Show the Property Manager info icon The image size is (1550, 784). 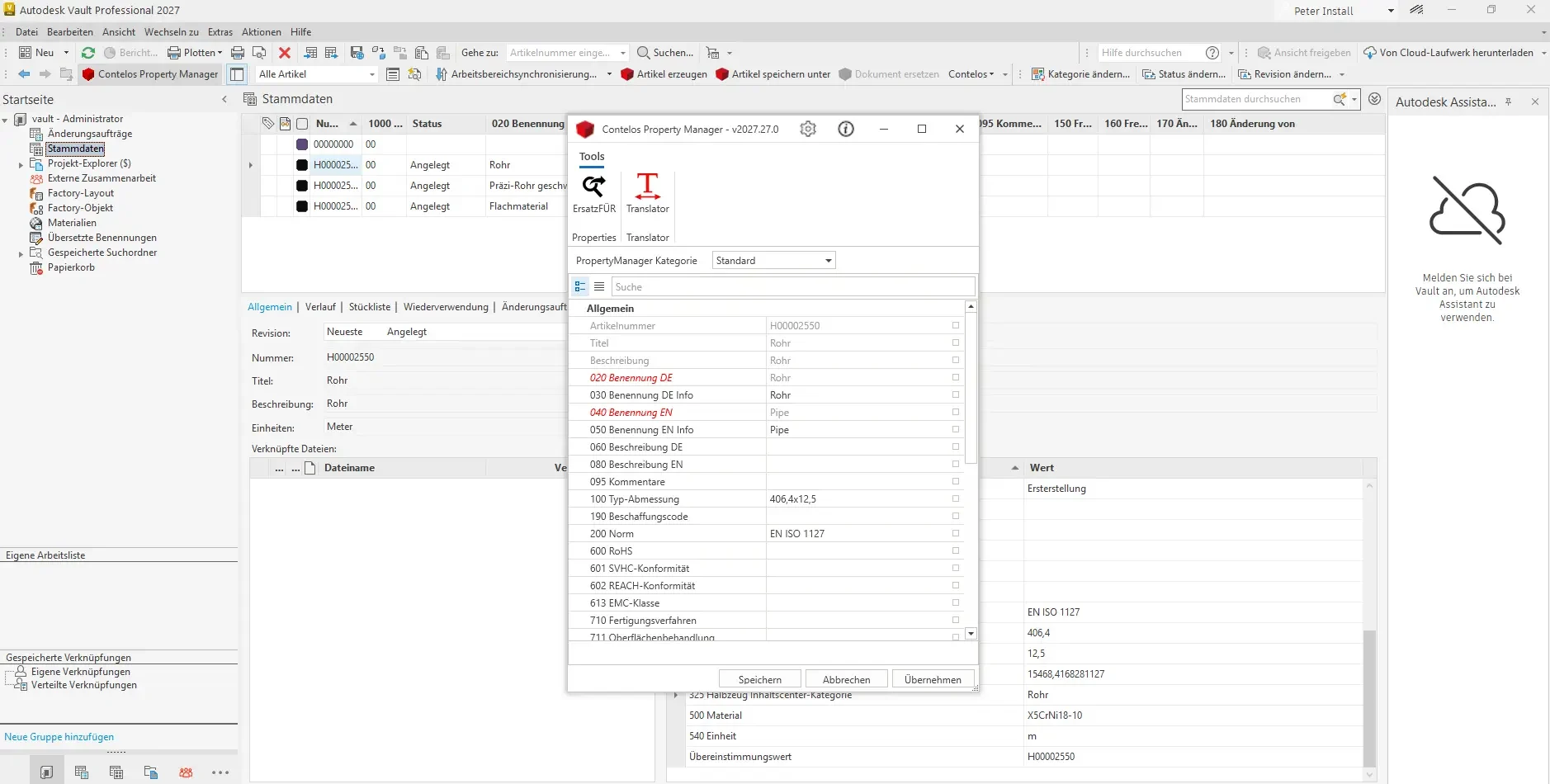[x=846, y=129]
